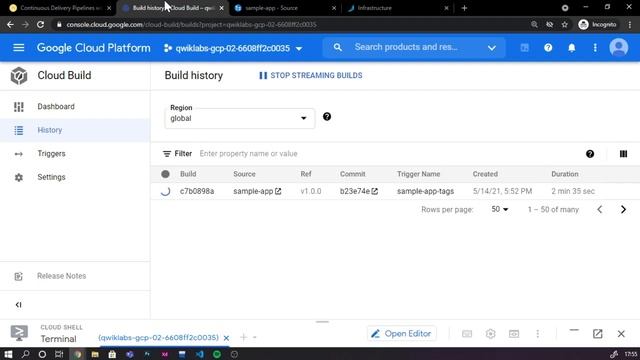
Task: Click the running build spinner status icon
Action: tap(165, 191)
